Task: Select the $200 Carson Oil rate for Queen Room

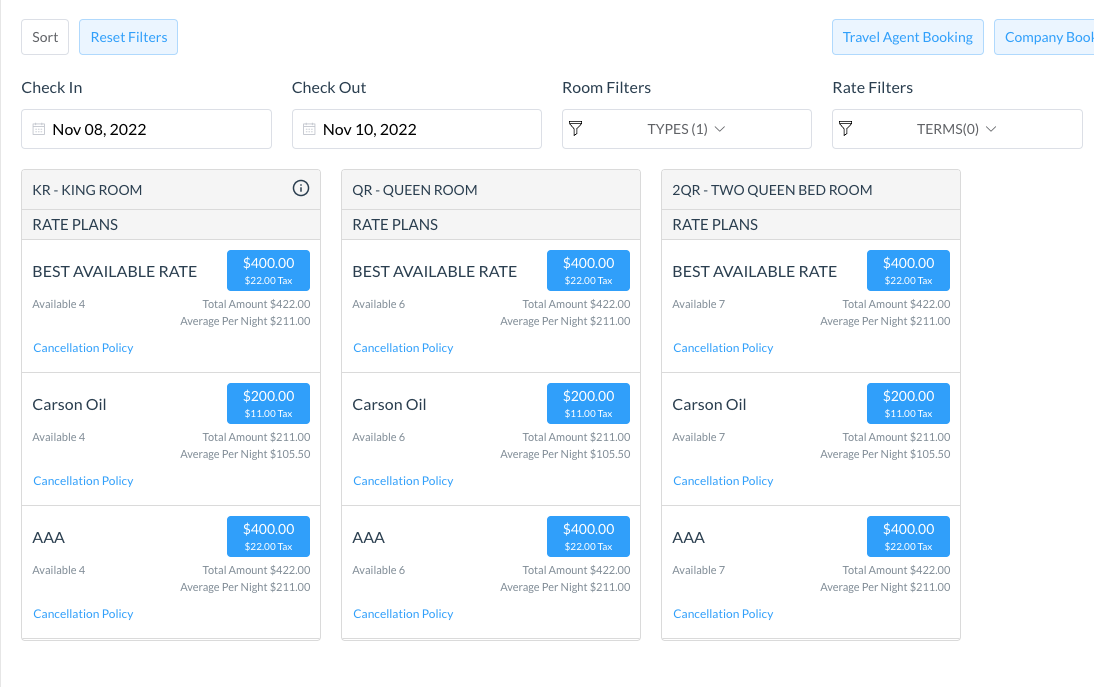Action: coord(588,403)
